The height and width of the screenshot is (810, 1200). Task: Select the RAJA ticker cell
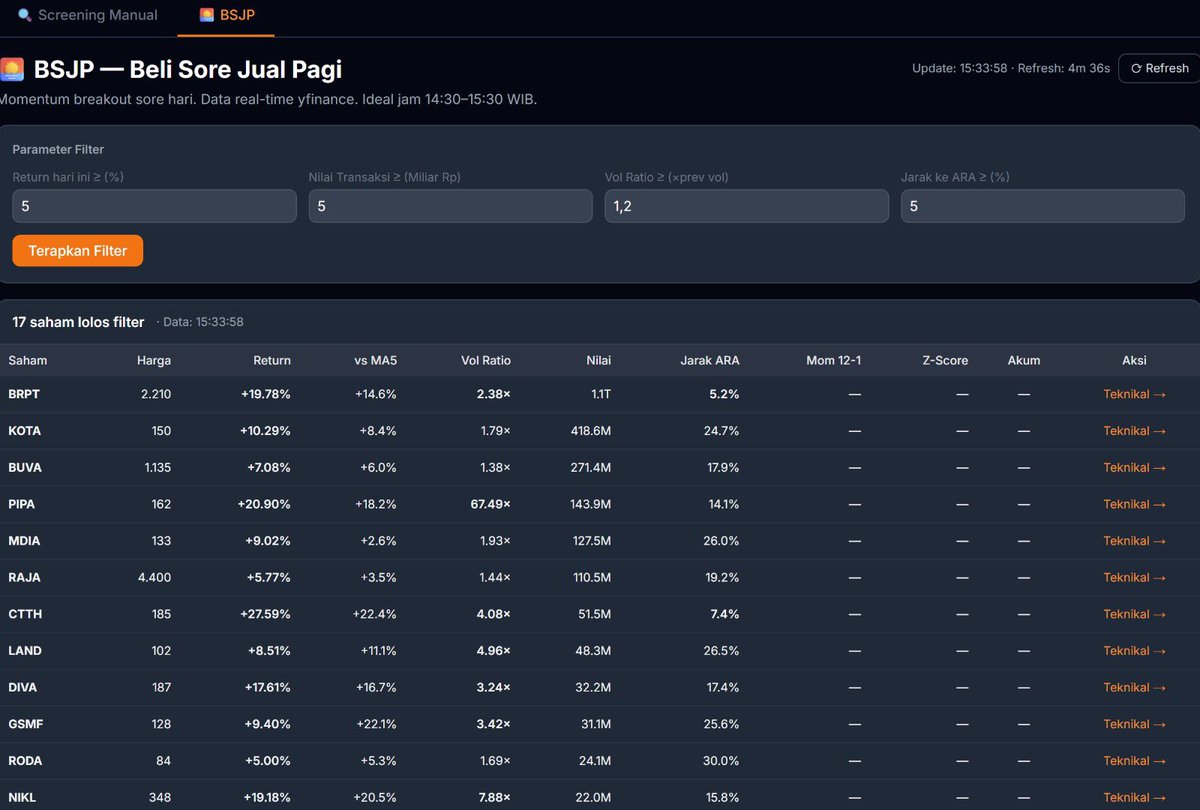tap(24, 577)
